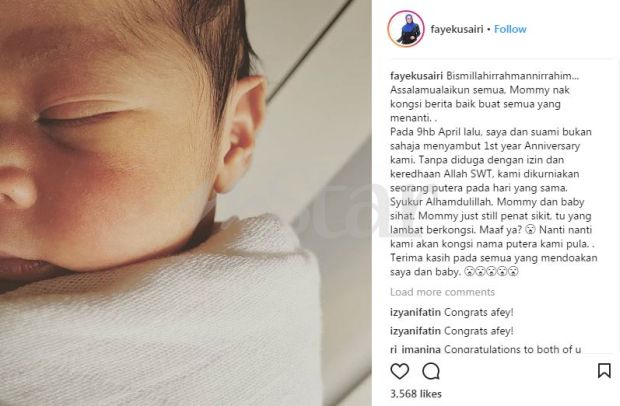Screen dimensions: 620x406
Task: Click the white swaddle blanket in photo
Action: click(x=166, y=324)
